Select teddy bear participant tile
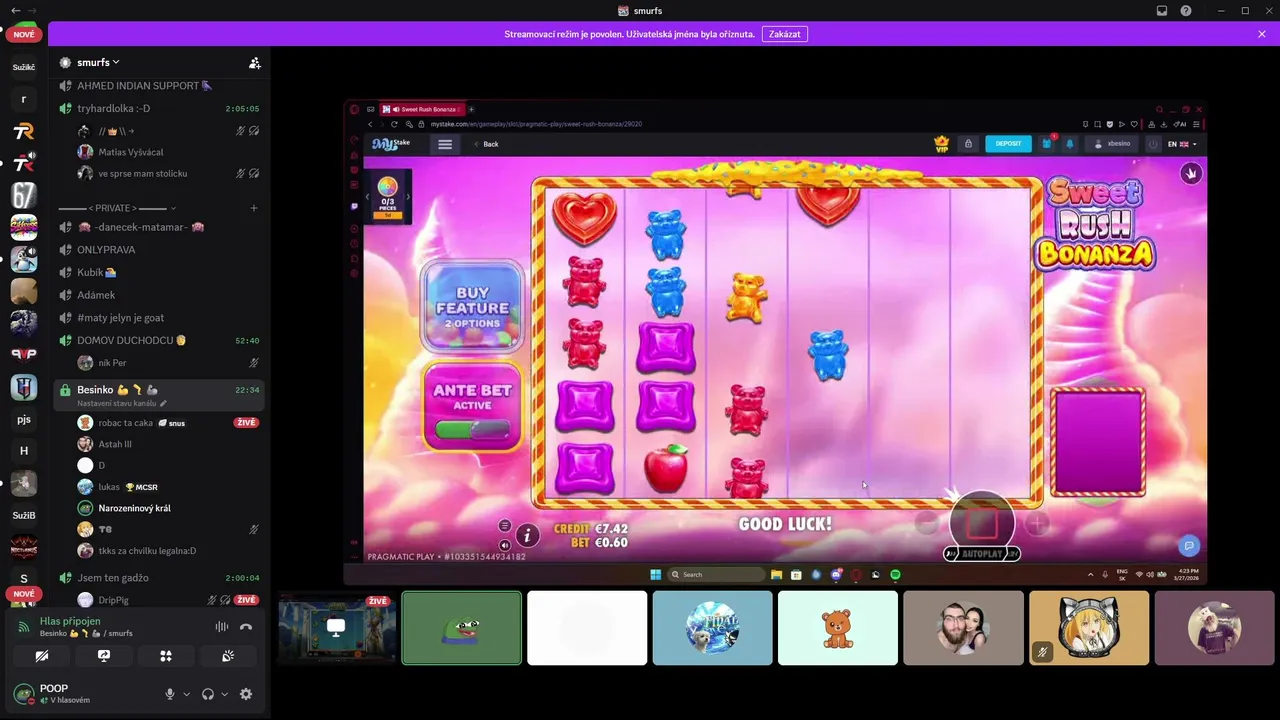The width and height of the screenshot is (1280, 720). coord(838,628)
